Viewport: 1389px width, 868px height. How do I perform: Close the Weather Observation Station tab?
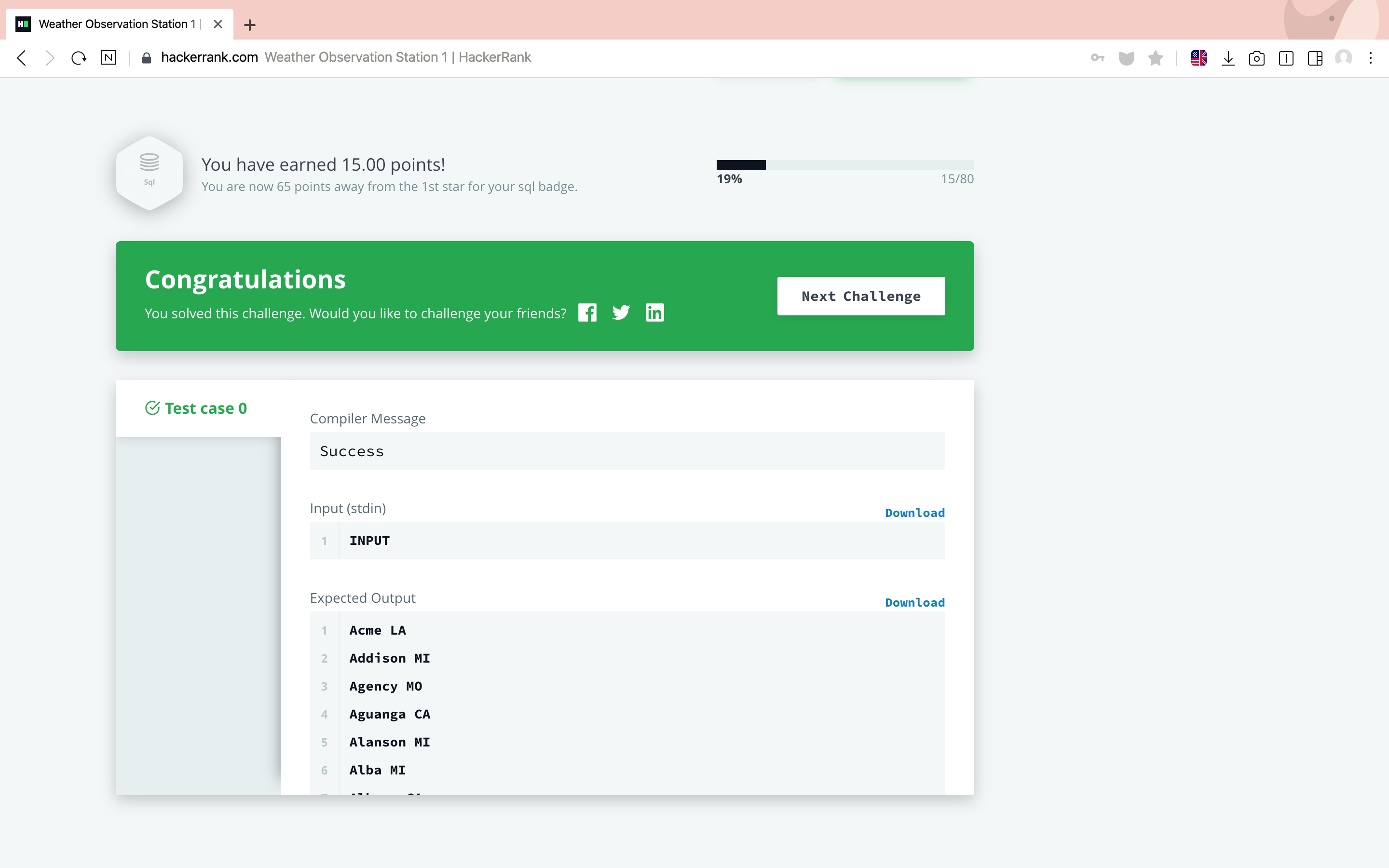click(x=218, y=24)
